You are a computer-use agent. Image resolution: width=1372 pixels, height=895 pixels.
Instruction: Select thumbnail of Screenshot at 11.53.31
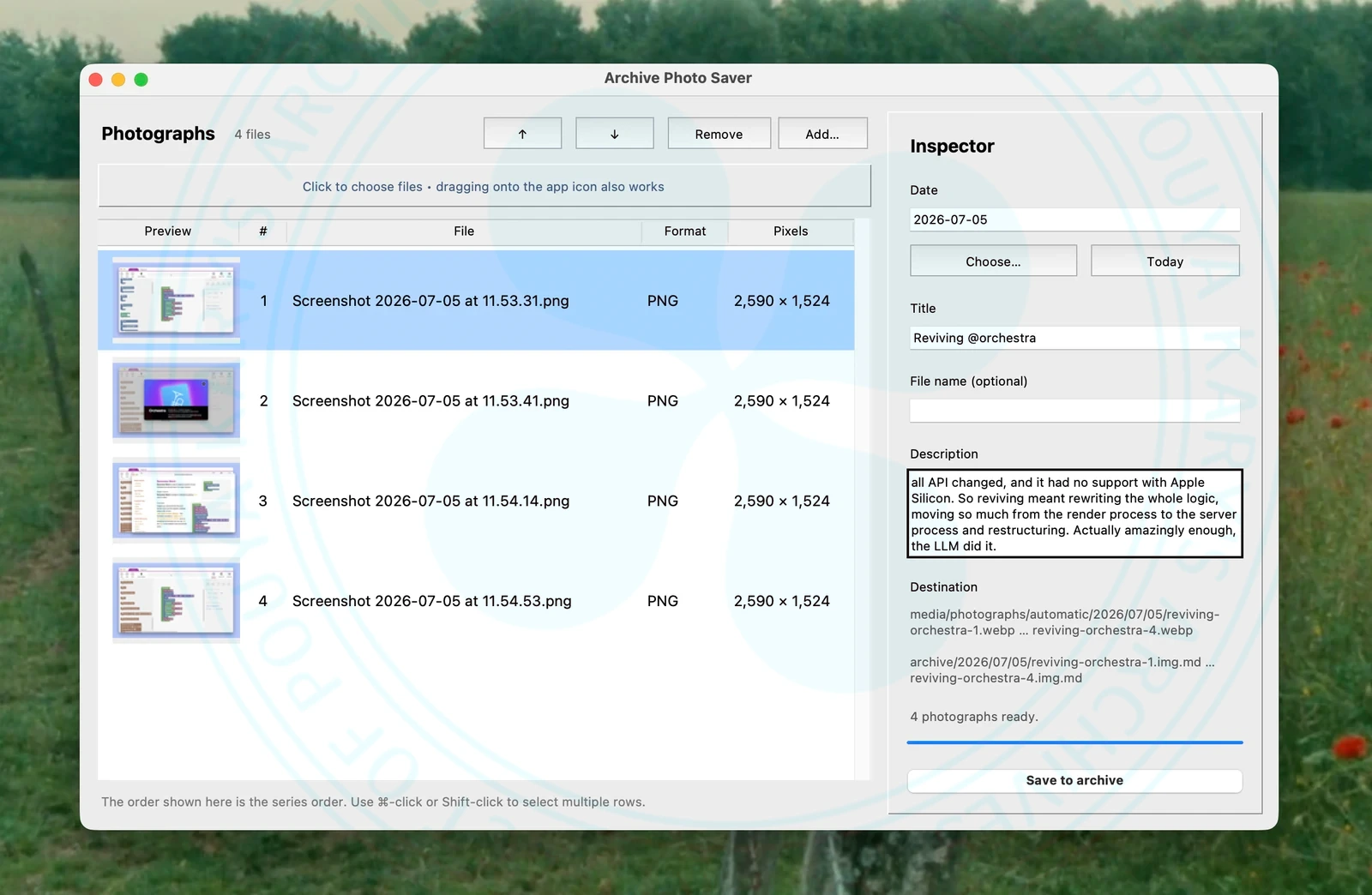pyautogui.click(x=176, y=300)
